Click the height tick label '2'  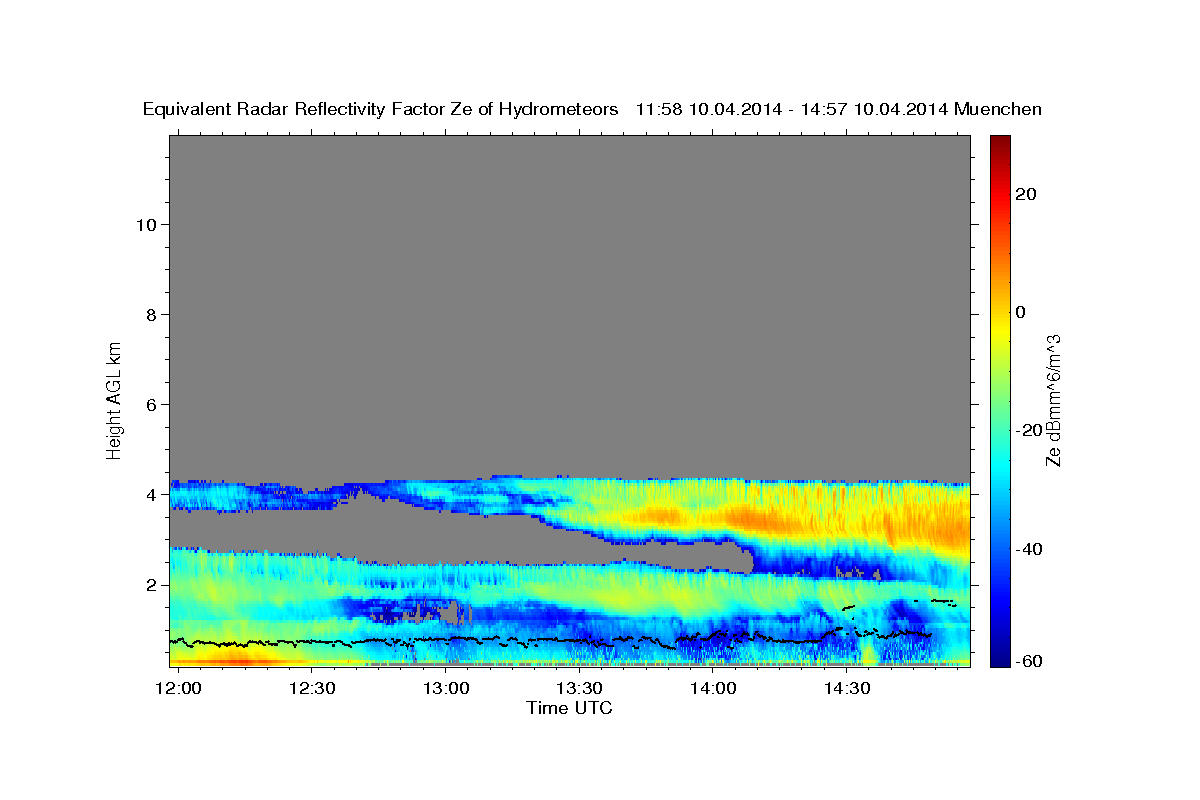tap(149, 584)
